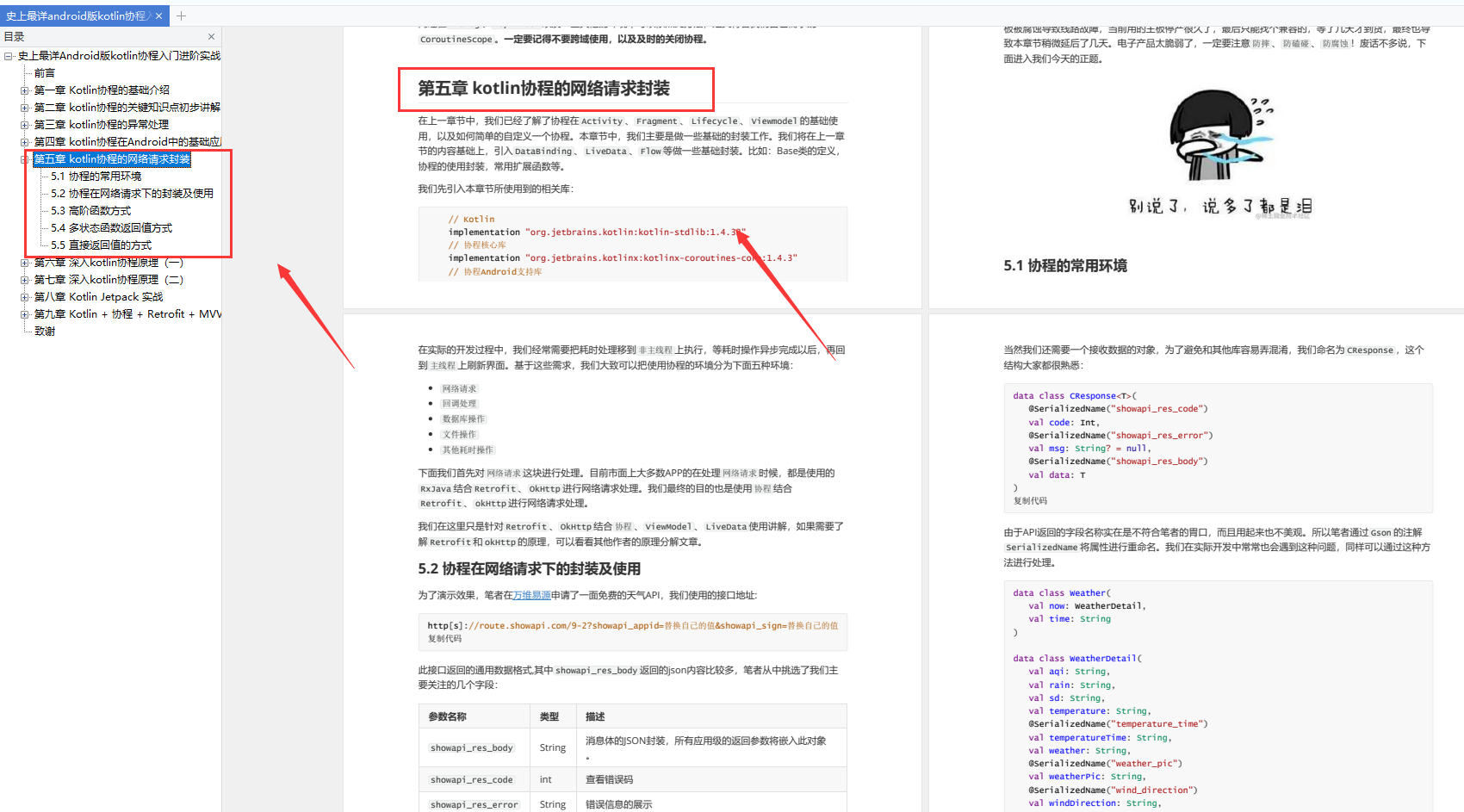Viewport: 1464px width, 812px height.
Task: Go to section 5.4 多状态函数返回值方式
Action: [x=112, y=227]
